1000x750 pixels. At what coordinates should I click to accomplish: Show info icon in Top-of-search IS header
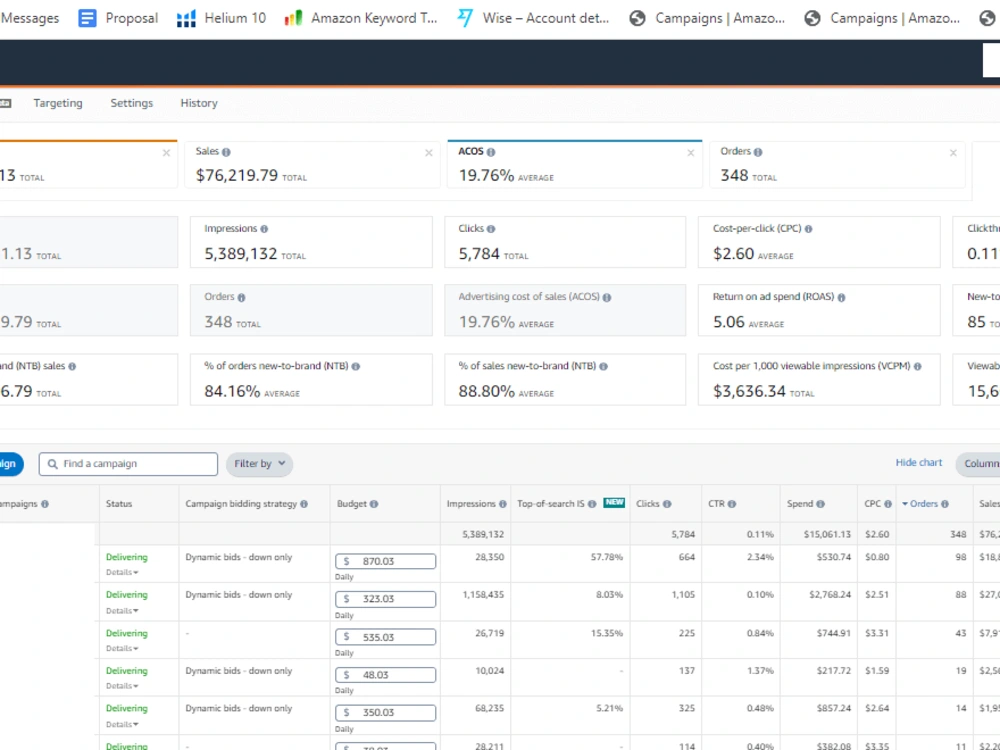pyautogui.click(x=592, y=504)
